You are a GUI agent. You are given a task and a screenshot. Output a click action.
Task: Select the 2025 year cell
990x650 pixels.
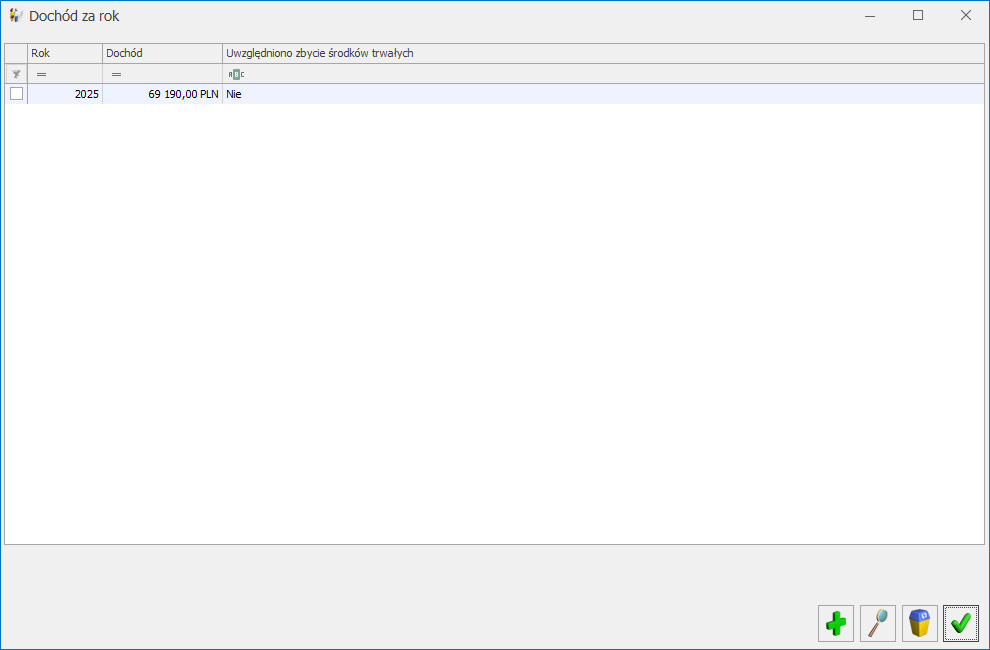[65, 94]
